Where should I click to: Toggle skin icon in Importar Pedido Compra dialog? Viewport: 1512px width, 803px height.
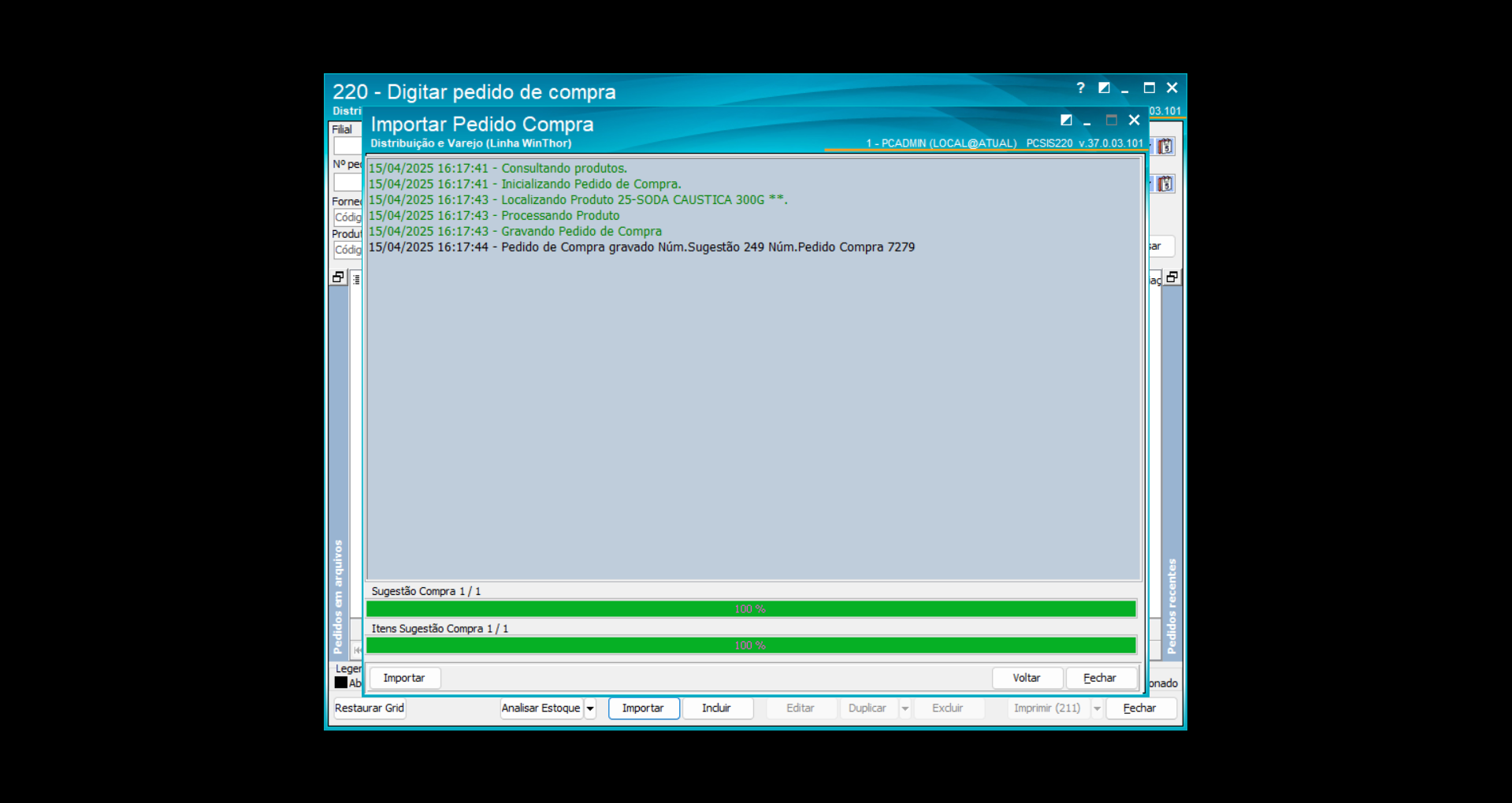[x=1066, y=120]
